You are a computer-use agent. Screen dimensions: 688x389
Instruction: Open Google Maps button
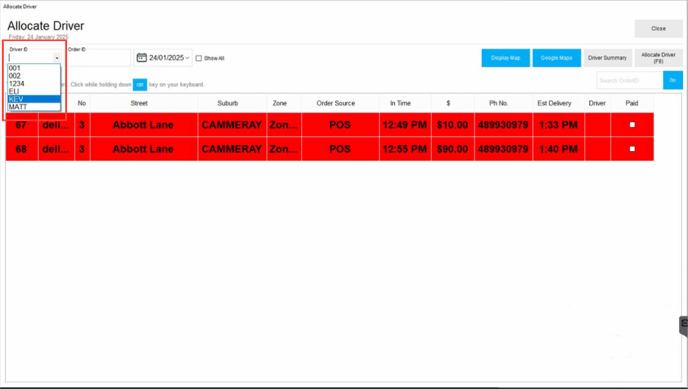556,58
